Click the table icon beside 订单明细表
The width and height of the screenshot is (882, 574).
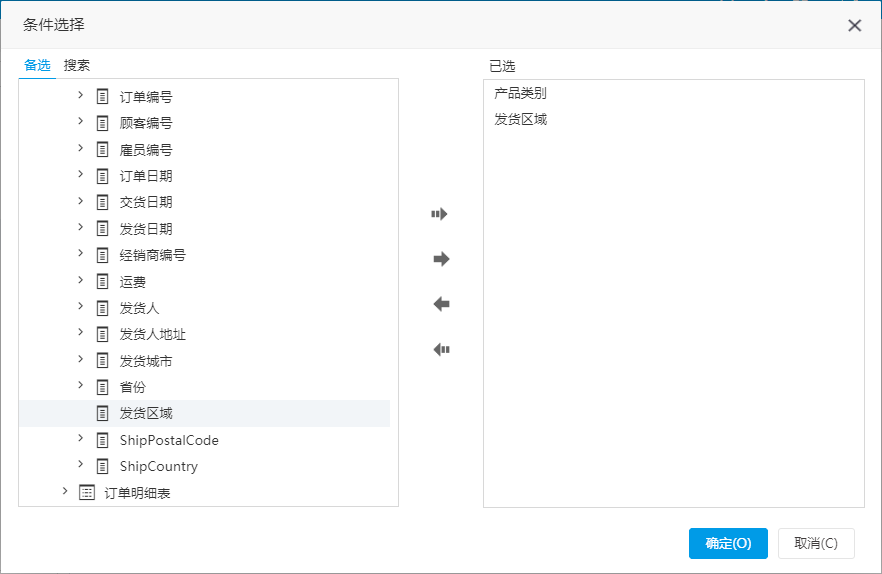click(87, 492)
